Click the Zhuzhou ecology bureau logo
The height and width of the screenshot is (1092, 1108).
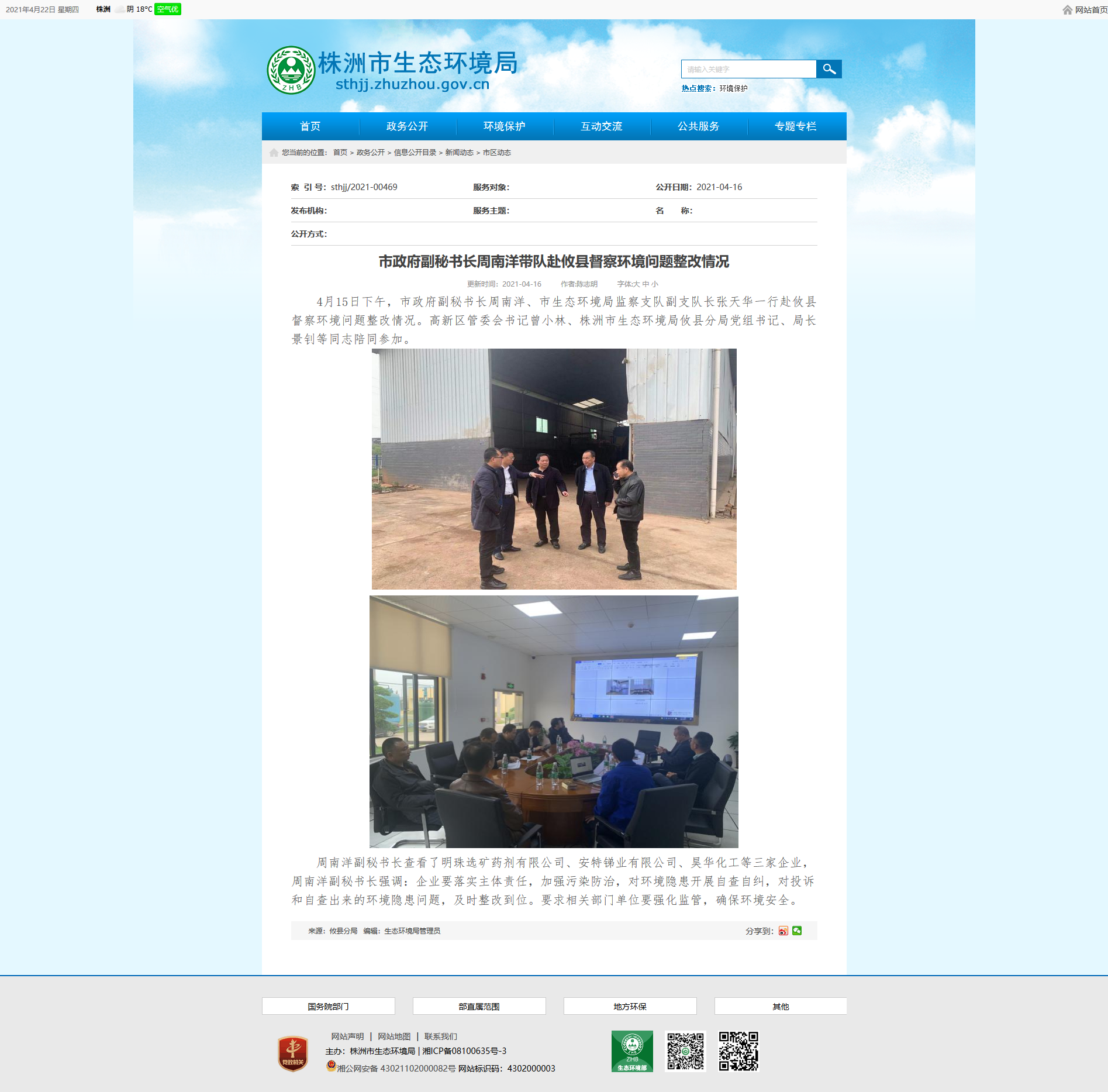pos(291,70)
